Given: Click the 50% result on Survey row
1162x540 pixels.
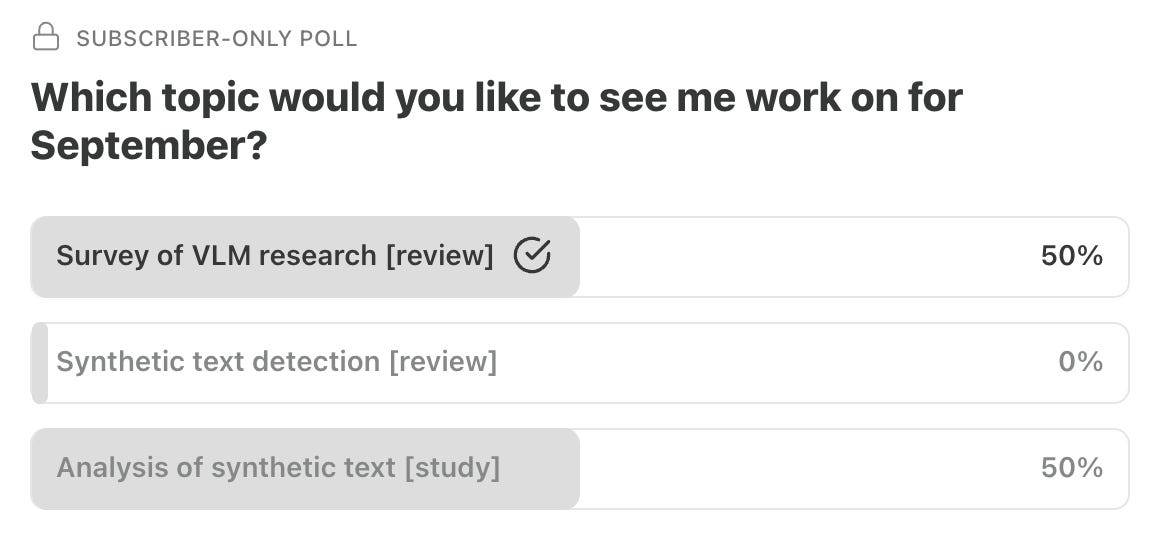Looking at the screenshot, I should pos(1071,257).
